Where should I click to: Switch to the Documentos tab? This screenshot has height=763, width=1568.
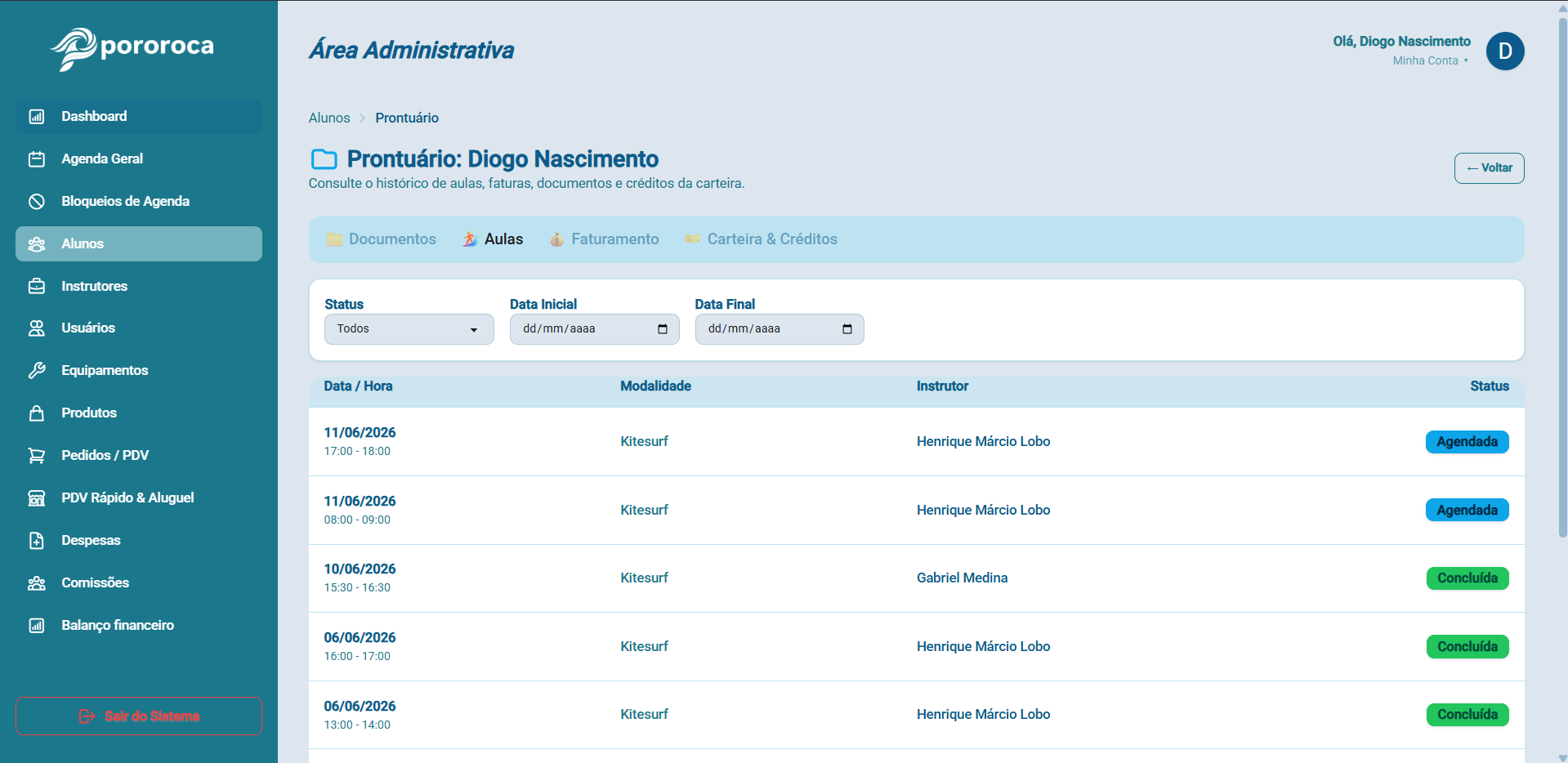point(382,239)
